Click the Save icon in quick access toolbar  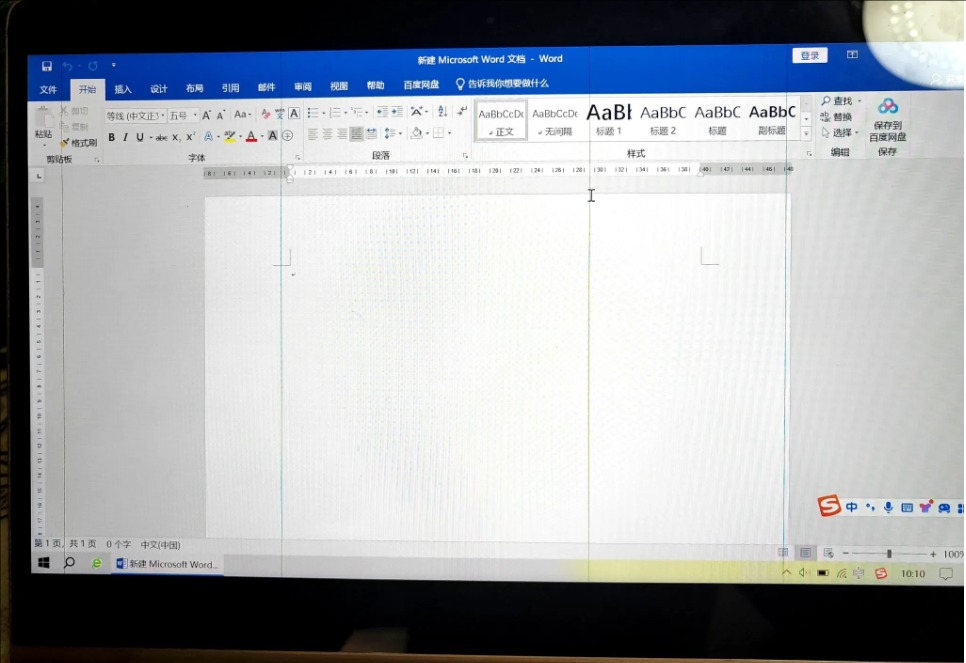47,66
